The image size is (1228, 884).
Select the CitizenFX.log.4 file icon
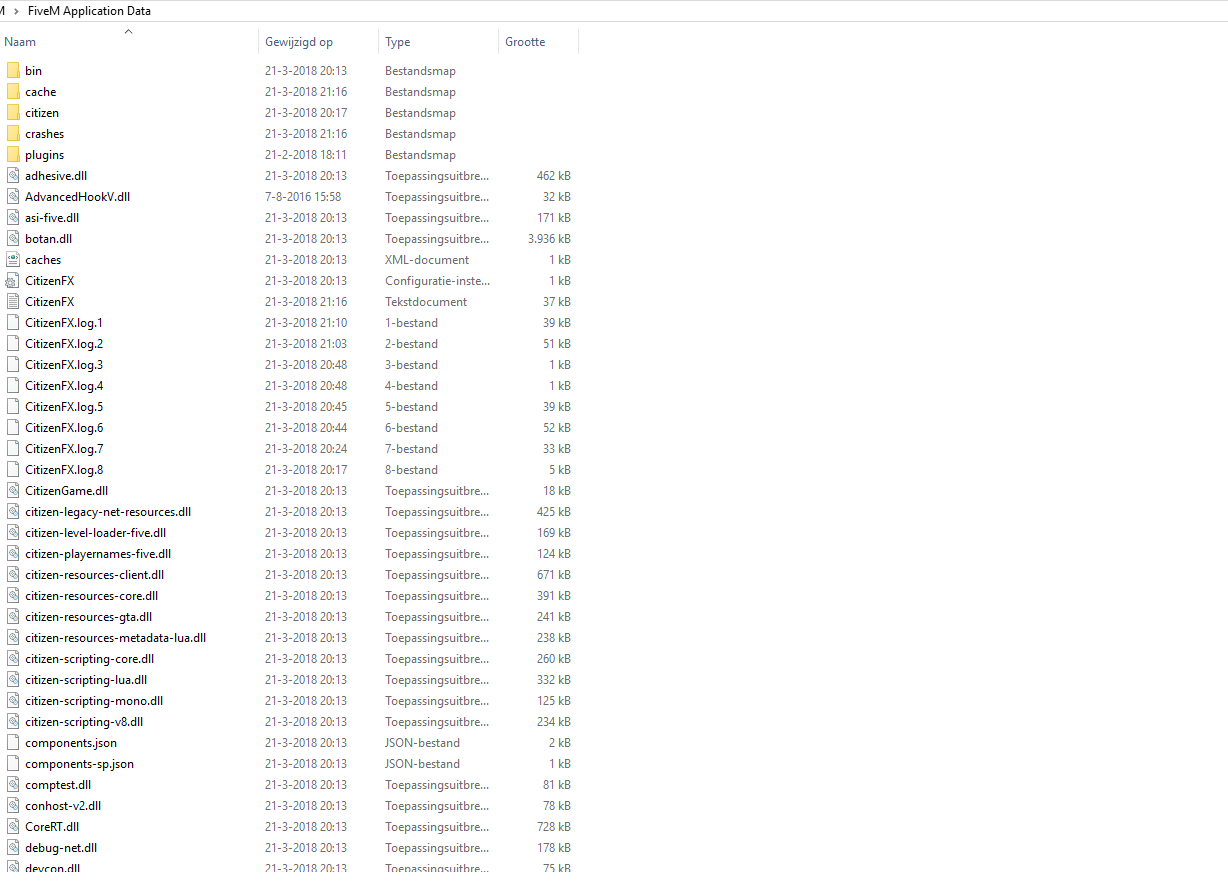click(x=13, y=385)
